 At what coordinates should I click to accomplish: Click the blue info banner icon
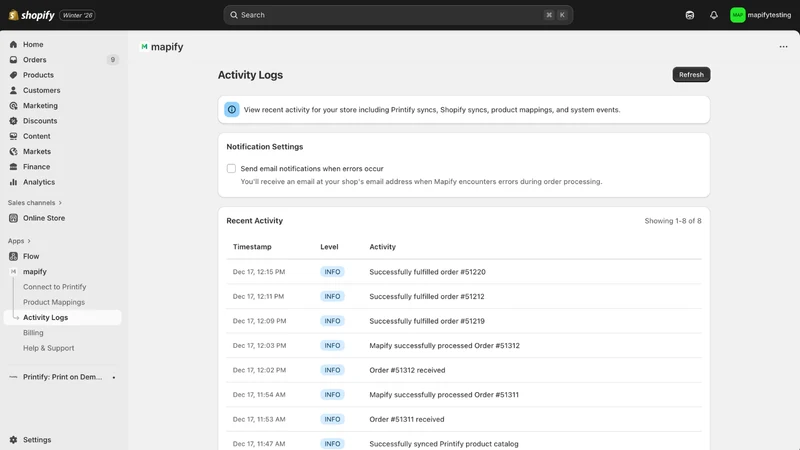(x=232, y=109)
